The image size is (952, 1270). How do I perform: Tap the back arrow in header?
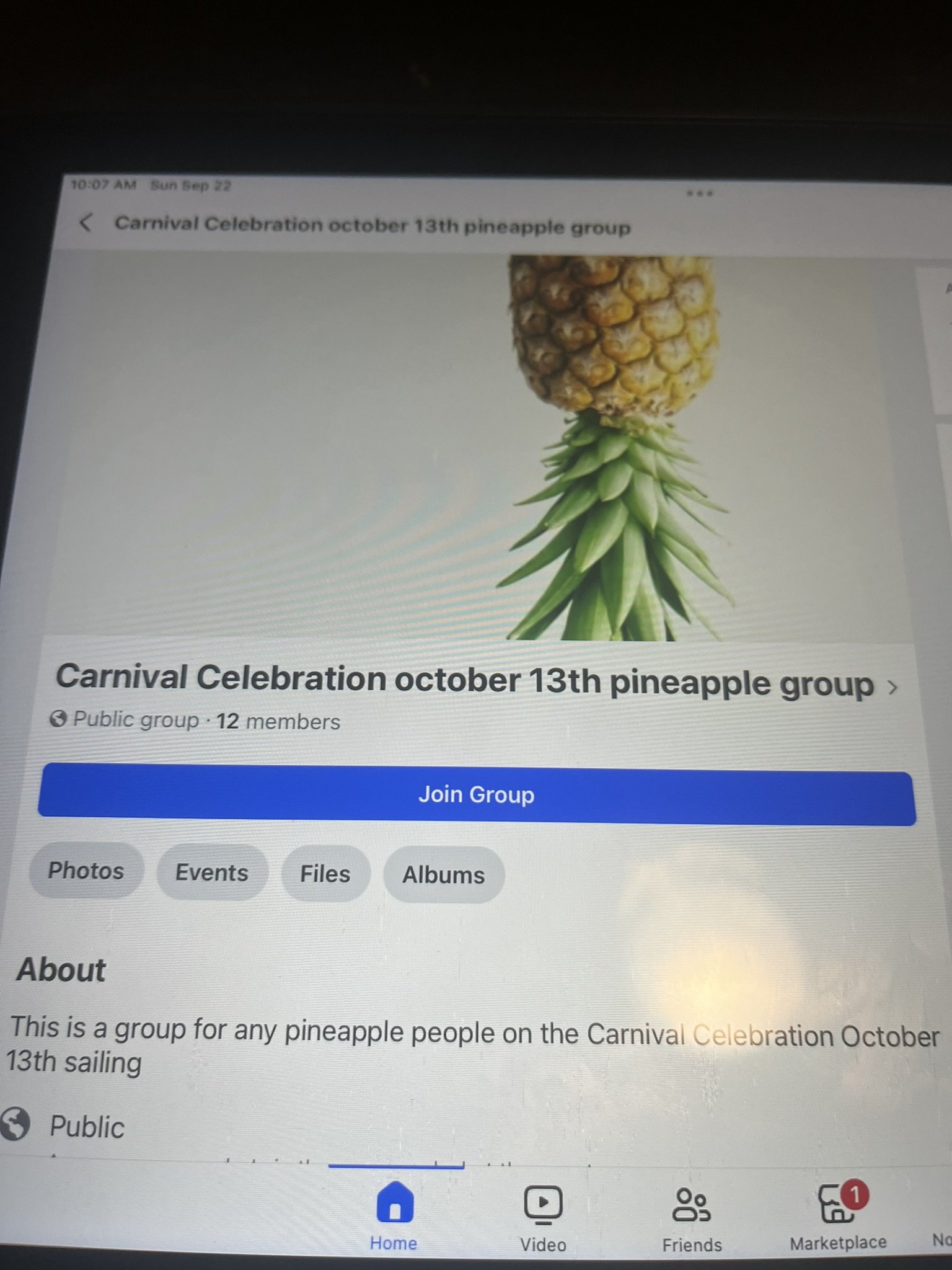pyautogui.click(x=86, y=222)
